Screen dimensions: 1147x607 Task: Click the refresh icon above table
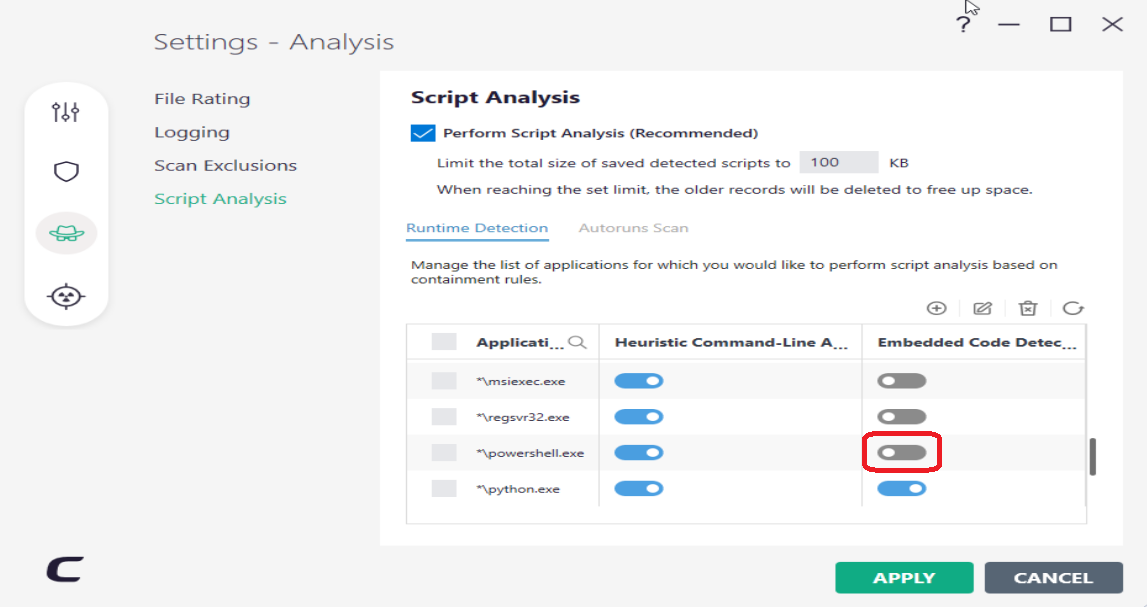[x=1073, y=309]
